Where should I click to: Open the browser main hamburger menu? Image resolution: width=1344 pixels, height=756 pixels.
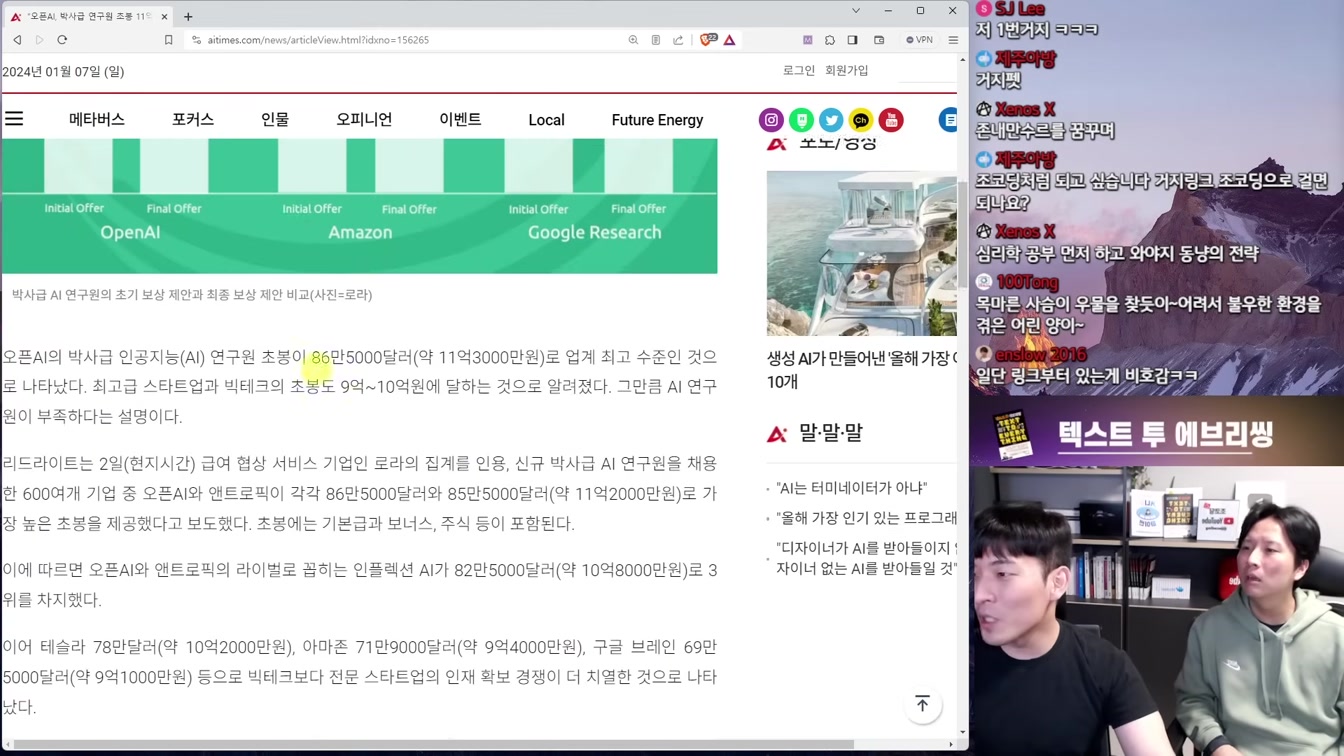(953, 40)
